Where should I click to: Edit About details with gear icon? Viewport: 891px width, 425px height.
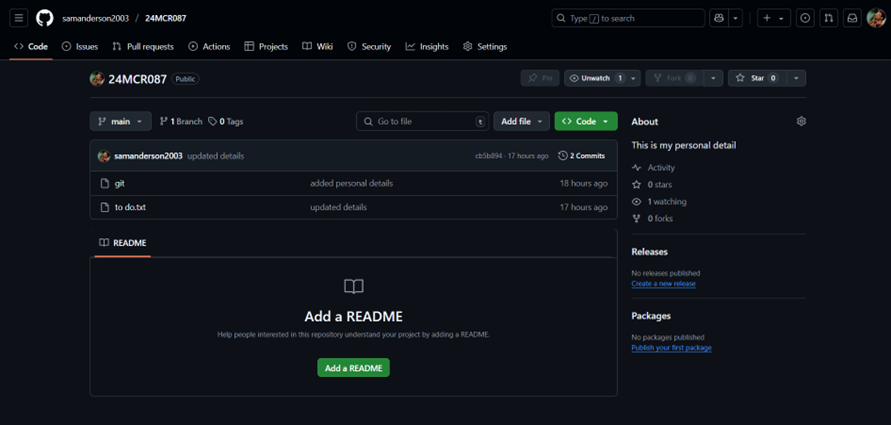[801, 121]
